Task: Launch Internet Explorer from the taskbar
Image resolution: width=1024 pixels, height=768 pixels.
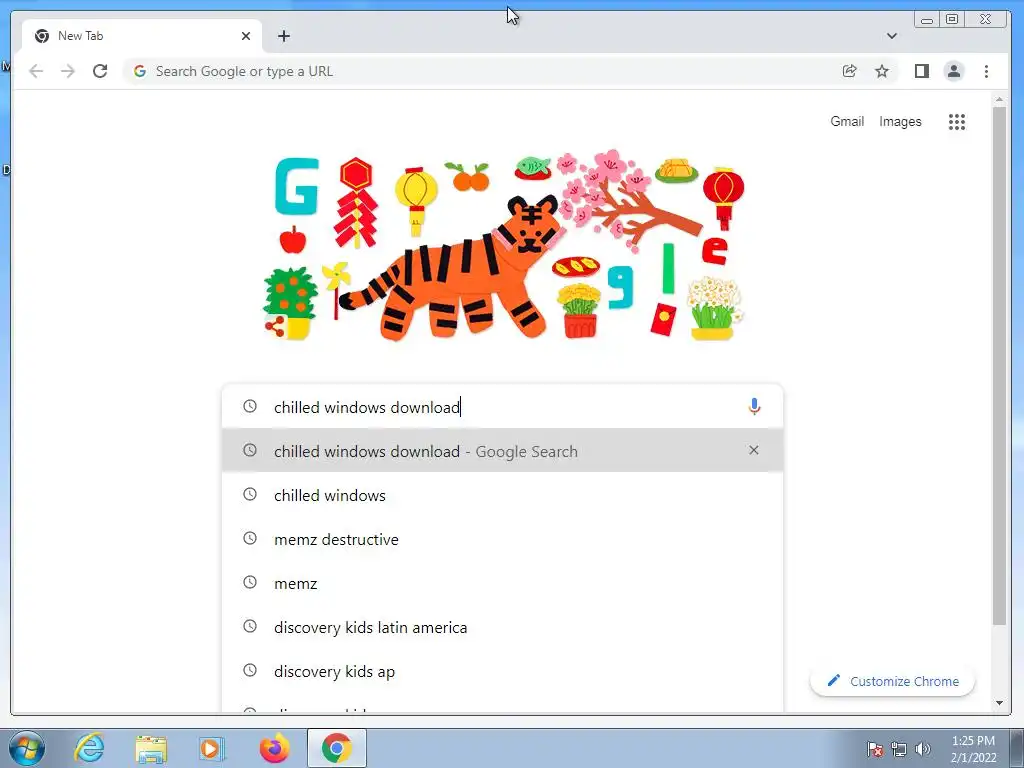Action: pos(89,748)
